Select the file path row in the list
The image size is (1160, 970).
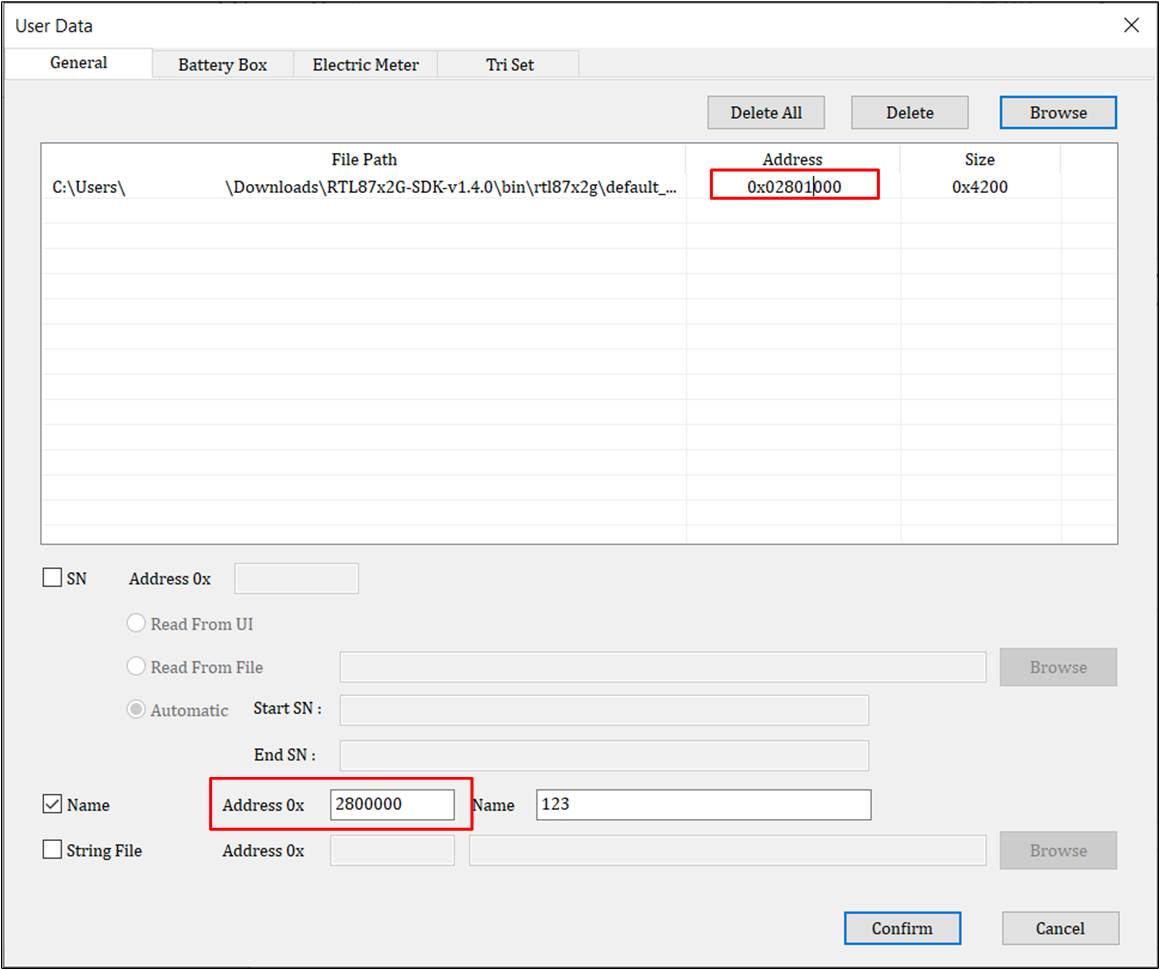tap(365, 187)
